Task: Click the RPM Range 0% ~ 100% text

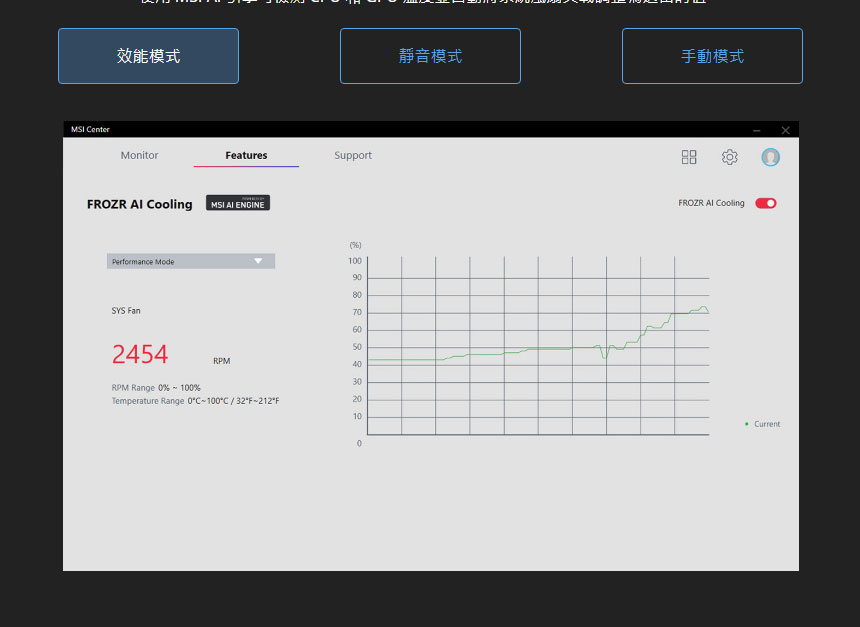Action: (x=156, y=388)
